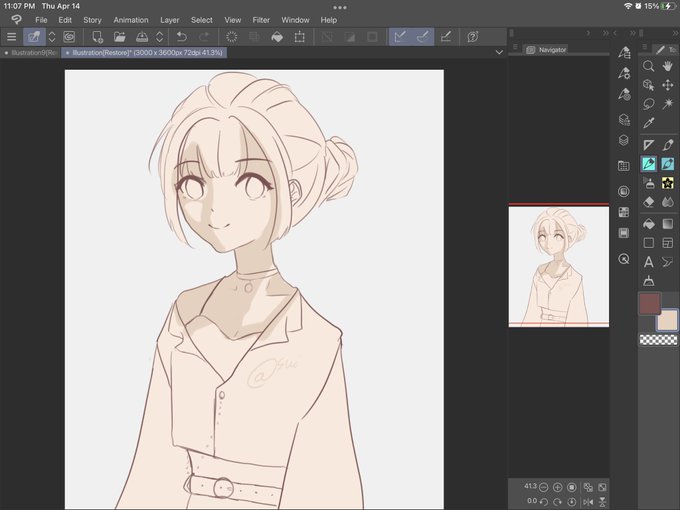Open file using folder icon
The width and height of the screenshot is (680, 510).
tap(120, 37)
